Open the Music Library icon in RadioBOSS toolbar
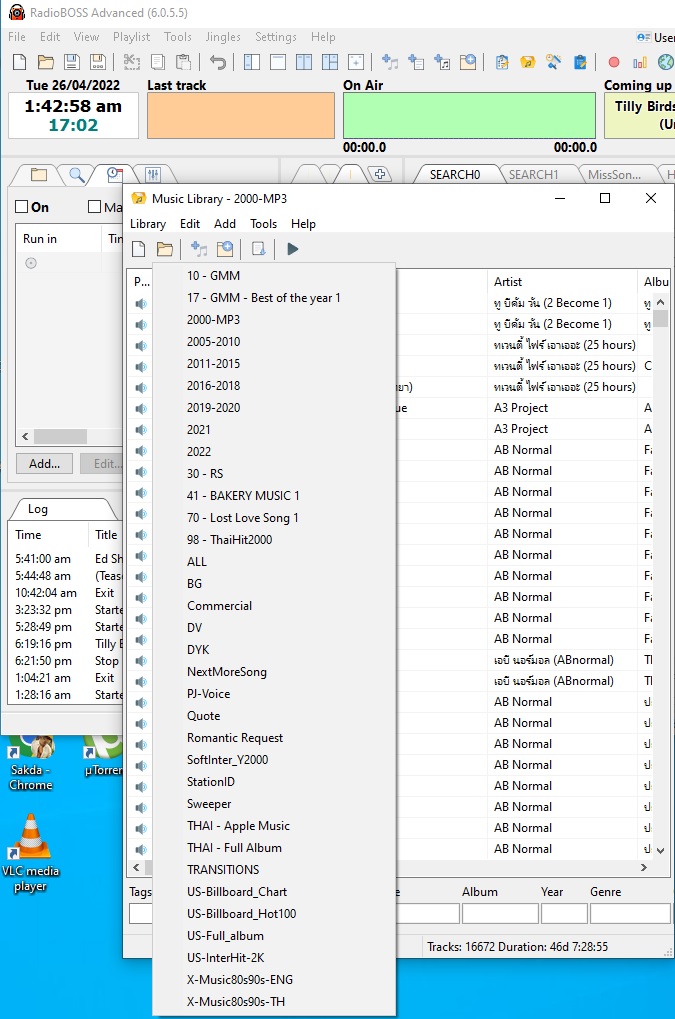This screenshot has height=1019, width=675. [x=528, y=62]
